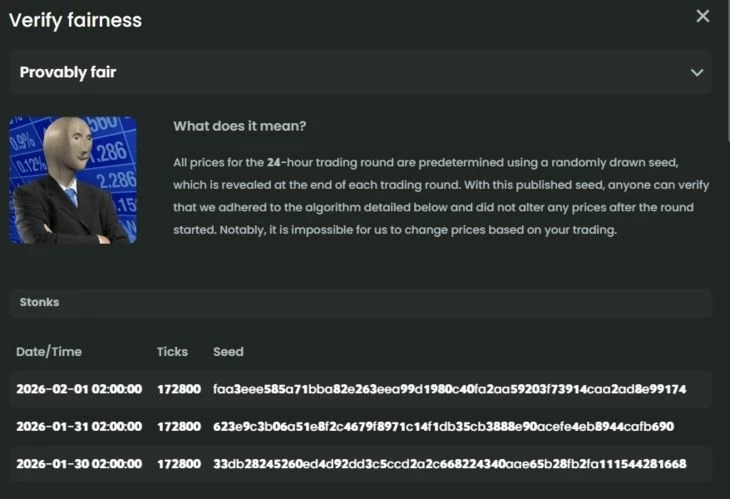Click the Ticks column header

click(x=172, y=352)
